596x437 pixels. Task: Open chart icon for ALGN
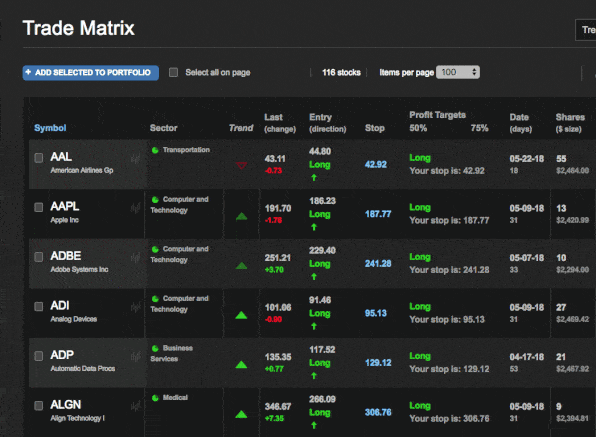point(135,406)
